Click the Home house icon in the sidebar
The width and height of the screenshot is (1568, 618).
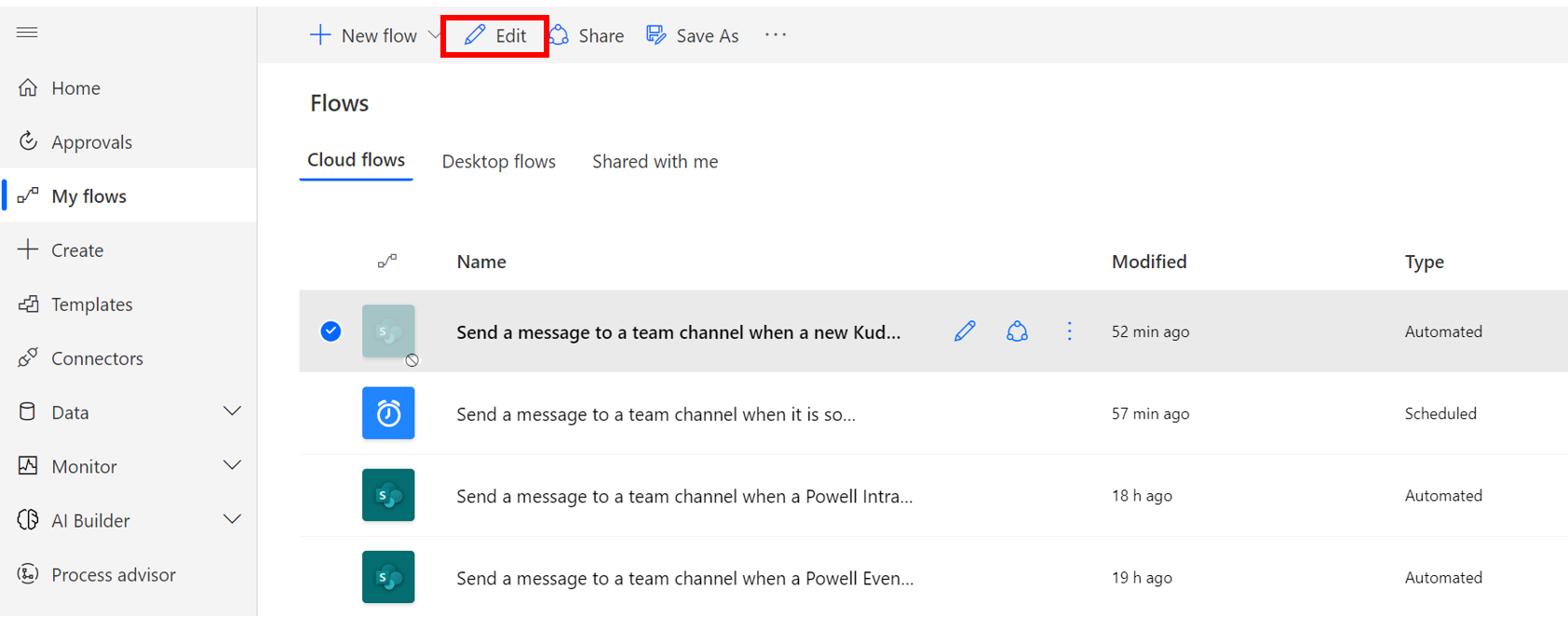(x=28, y=87)
